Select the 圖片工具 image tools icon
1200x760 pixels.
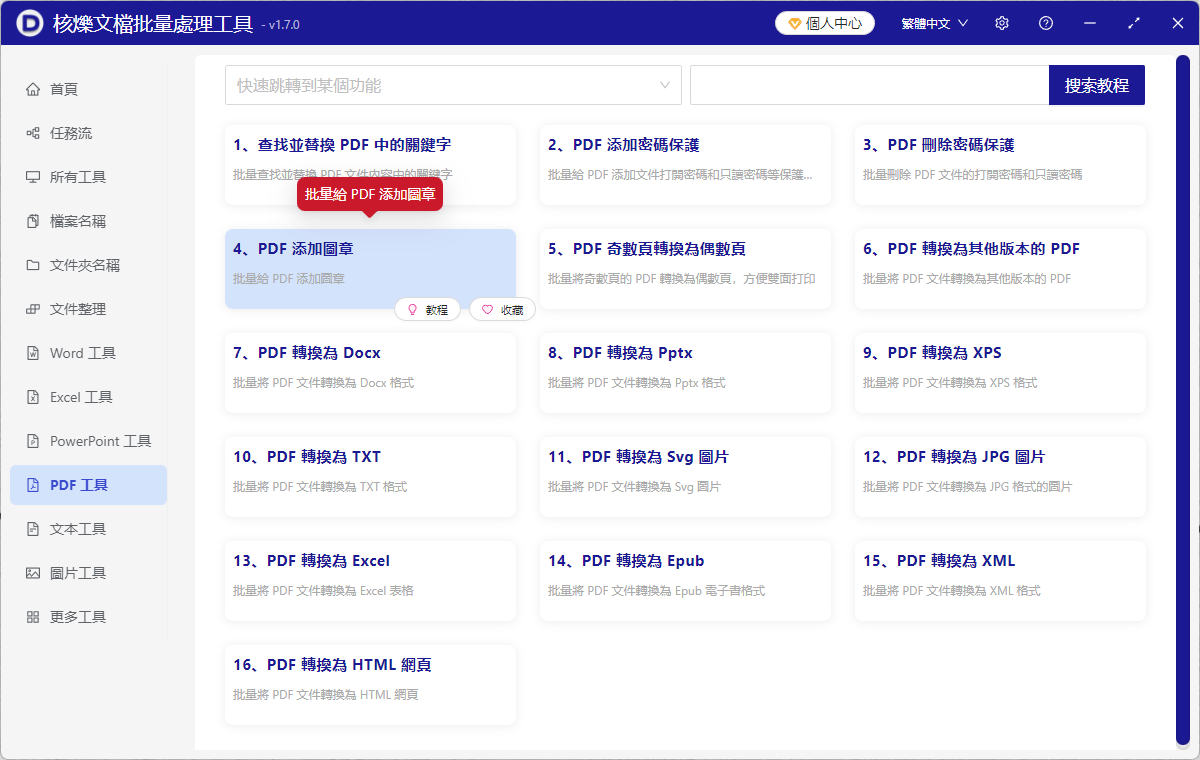34,572
